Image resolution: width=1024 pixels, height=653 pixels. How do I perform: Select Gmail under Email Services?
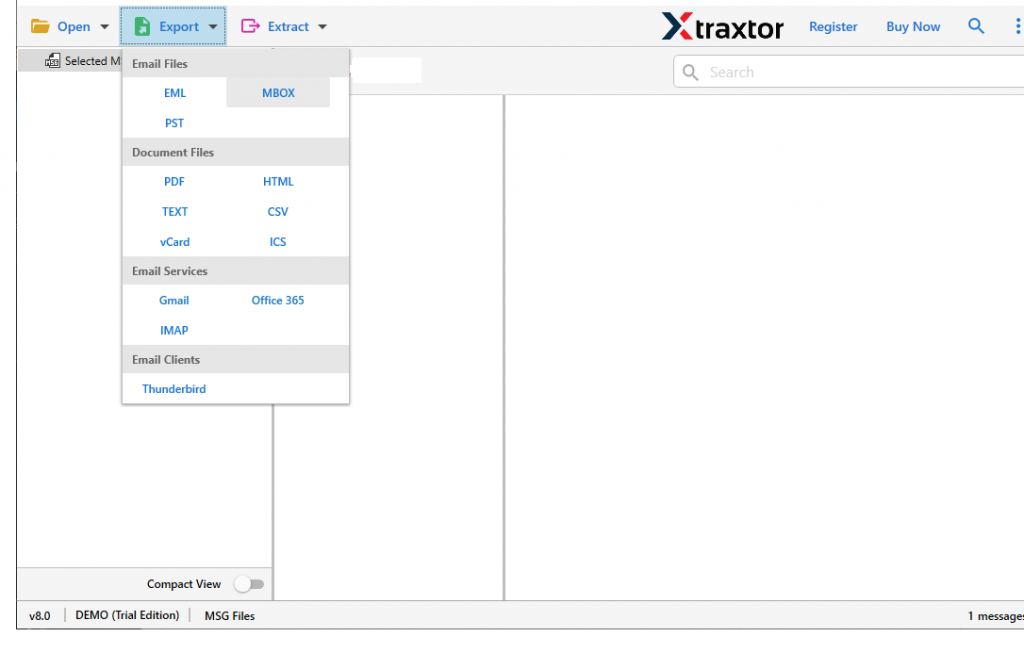click(174, 300)
